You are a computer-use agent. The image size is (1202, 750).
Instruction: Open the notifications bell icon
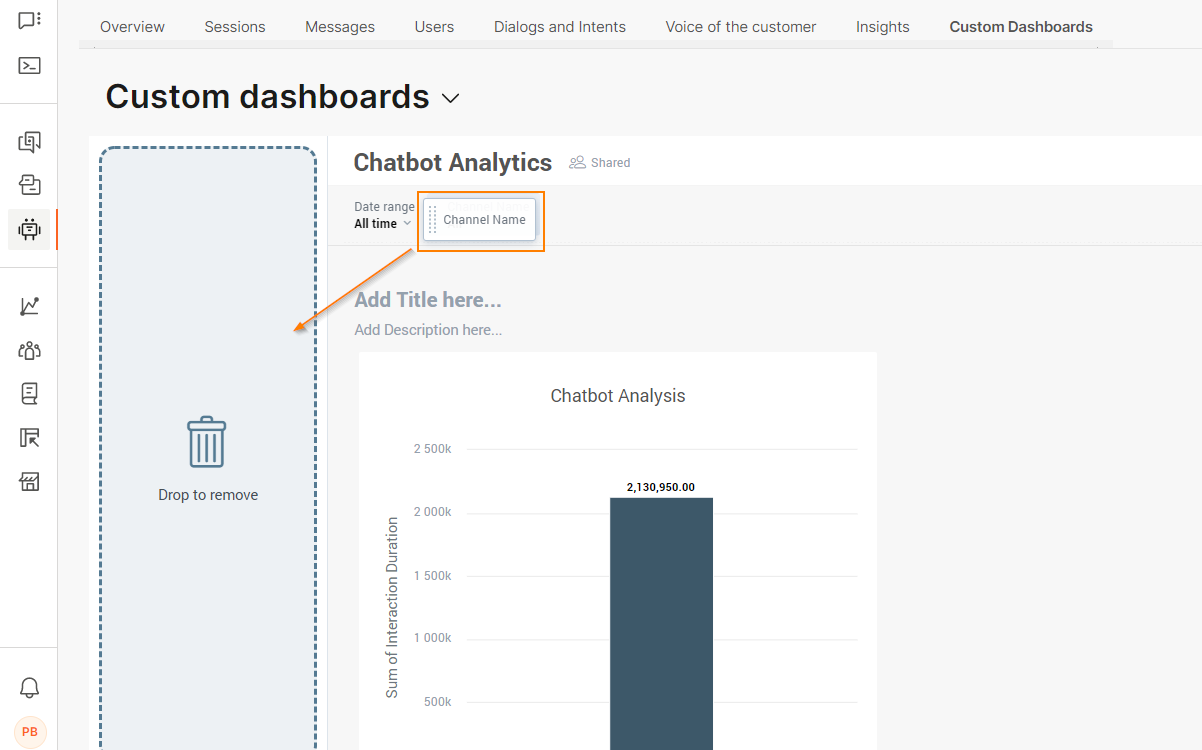click(x=29, y=687)
